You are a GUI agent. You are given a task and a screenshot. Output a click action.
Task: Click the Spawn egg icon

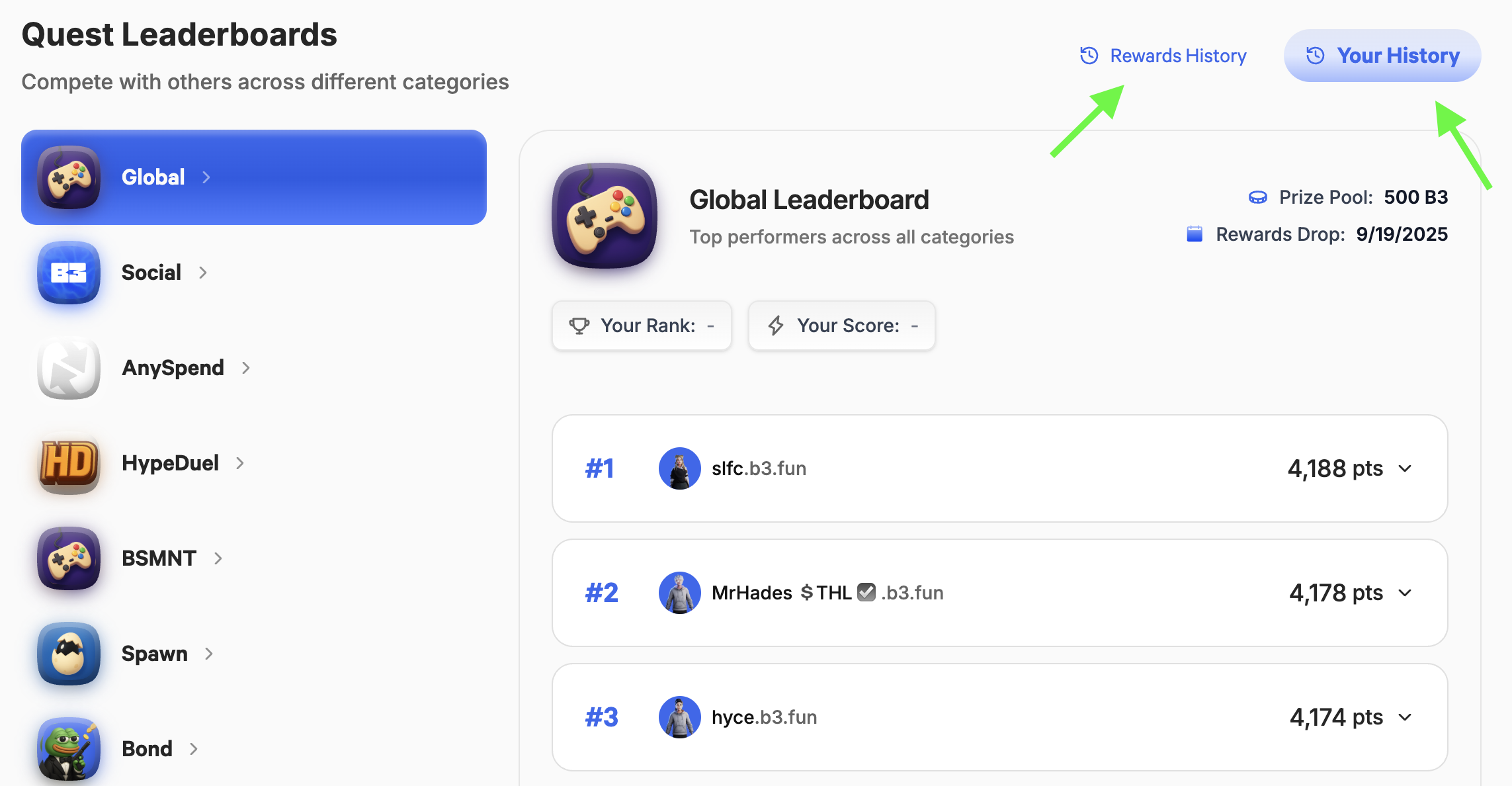(x=69, y=654)
